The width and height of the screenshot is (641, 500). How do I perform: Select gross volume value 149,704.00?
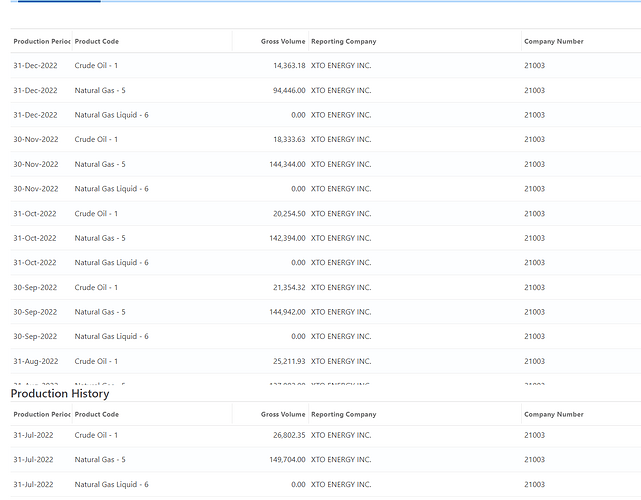(x=287, y=460)
